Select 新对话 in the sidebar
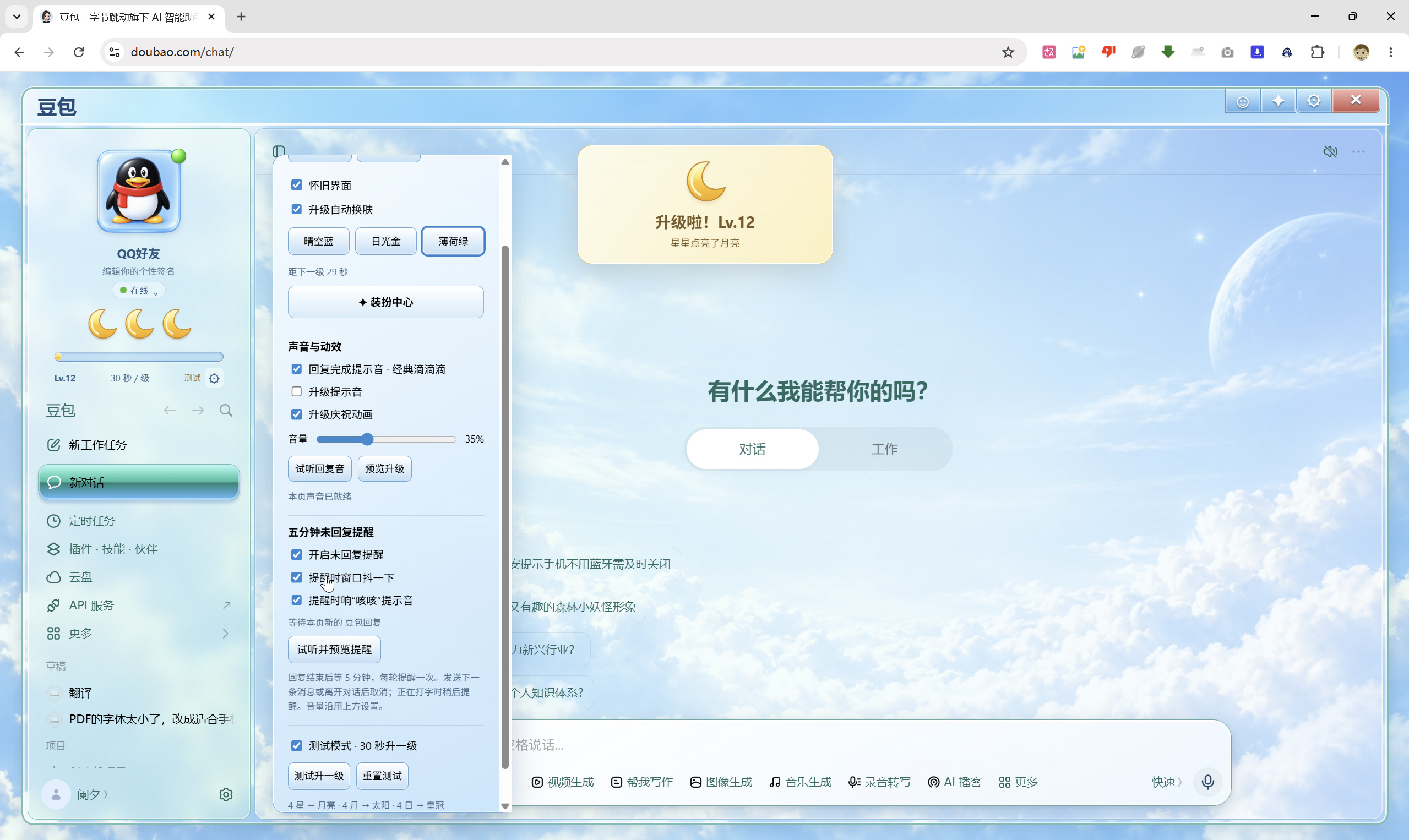The height and width of the screenshot is (840, 1409). (139, 482)
